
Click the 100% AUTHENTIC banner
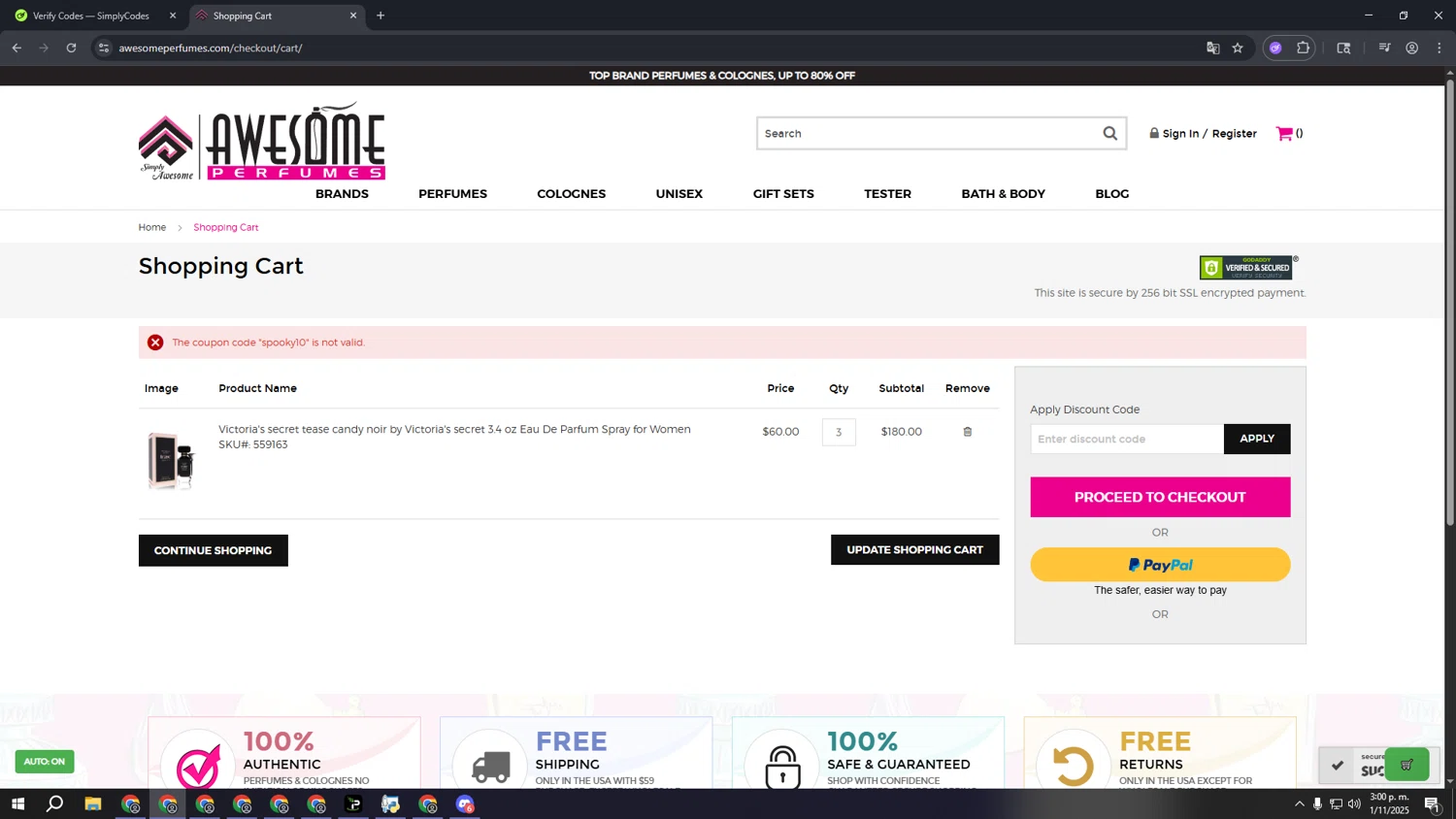[x=284, y=753]
